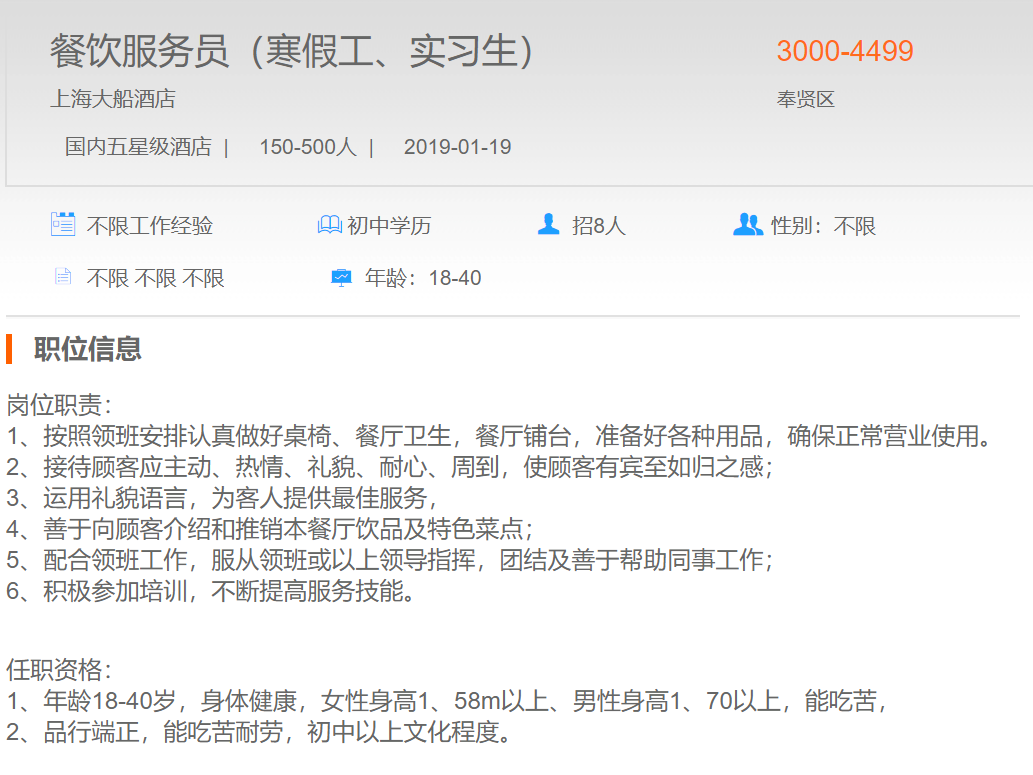This screenshot has height=775, width=1033.
Task: Click the 年龄：18-40 requirement text
Action: click(x=422, y=278)
